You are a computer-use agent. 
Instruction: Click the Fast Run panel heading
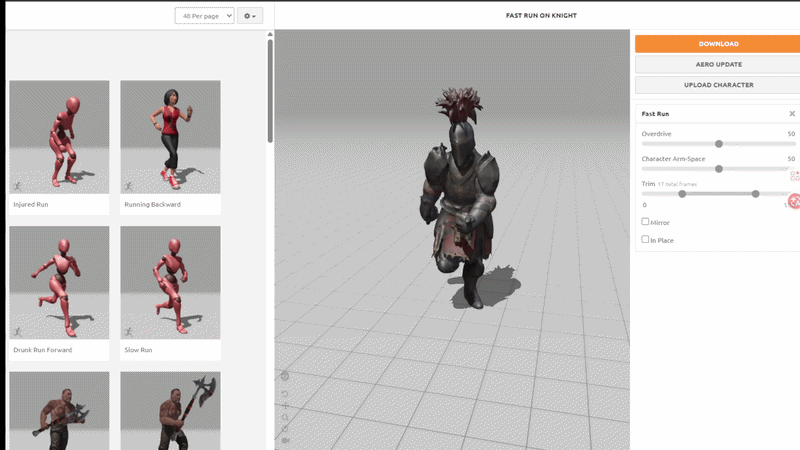tap(655, 114)
